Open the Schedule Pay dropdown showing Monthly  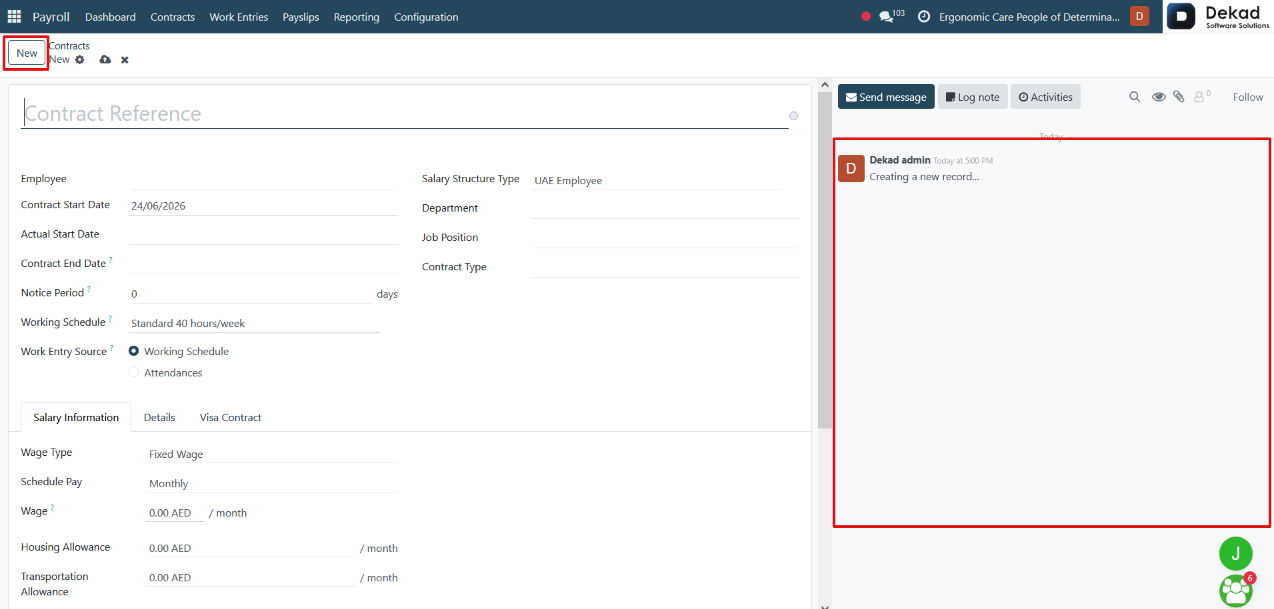(x=272, y=483)
